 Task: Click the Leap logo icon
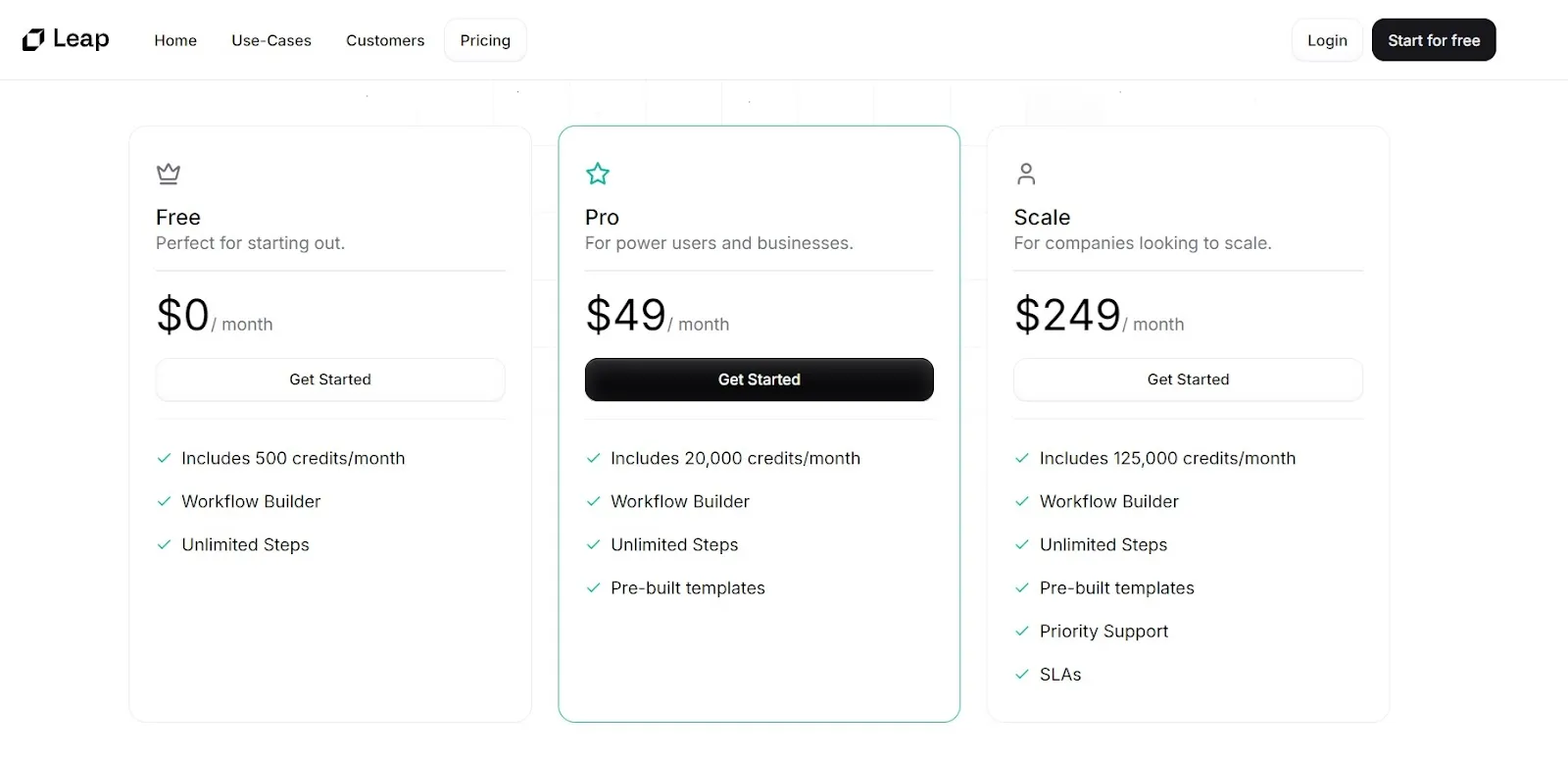33,40
